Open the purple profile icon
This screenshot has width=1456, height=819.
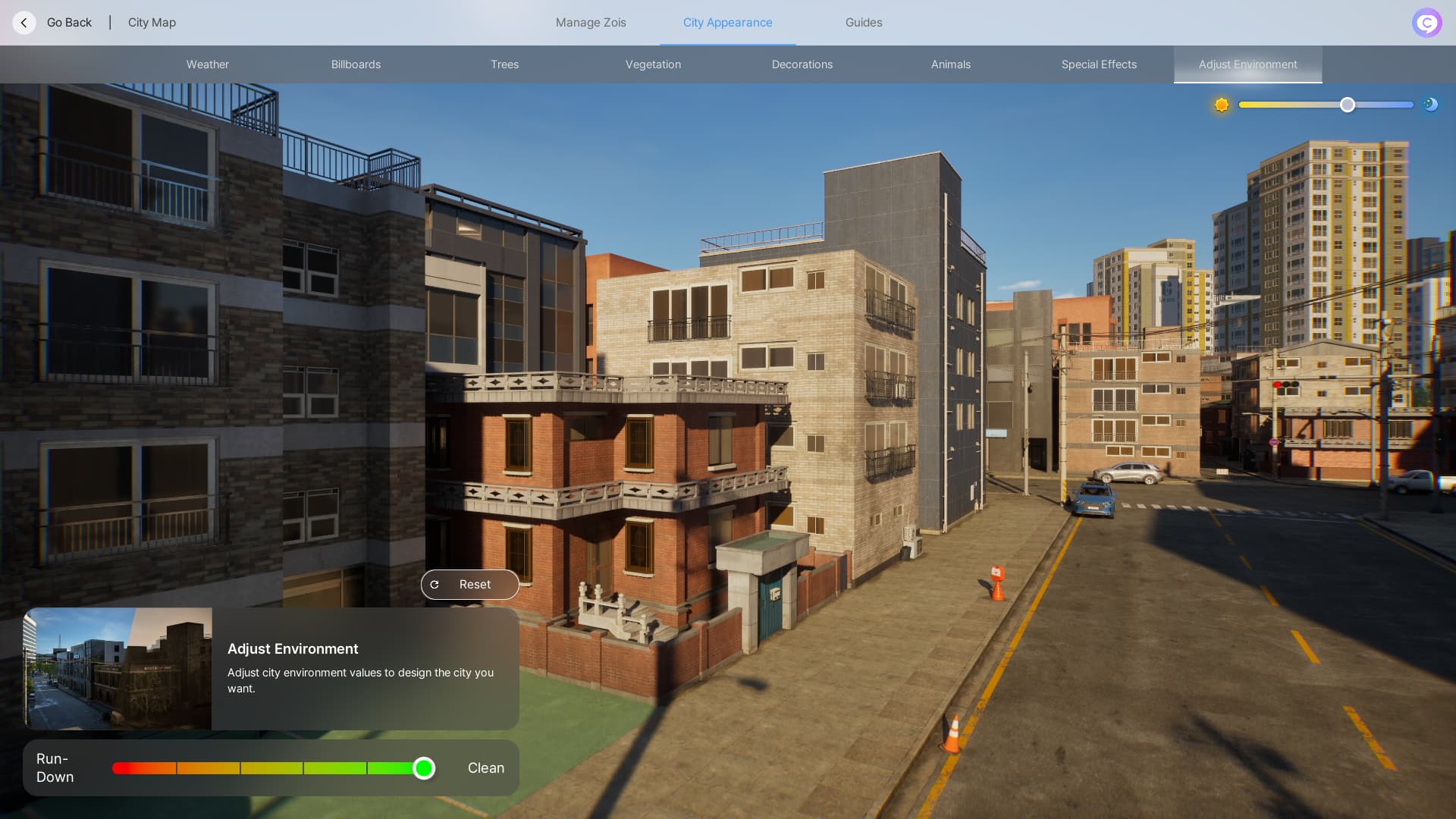pos(1426,23)
